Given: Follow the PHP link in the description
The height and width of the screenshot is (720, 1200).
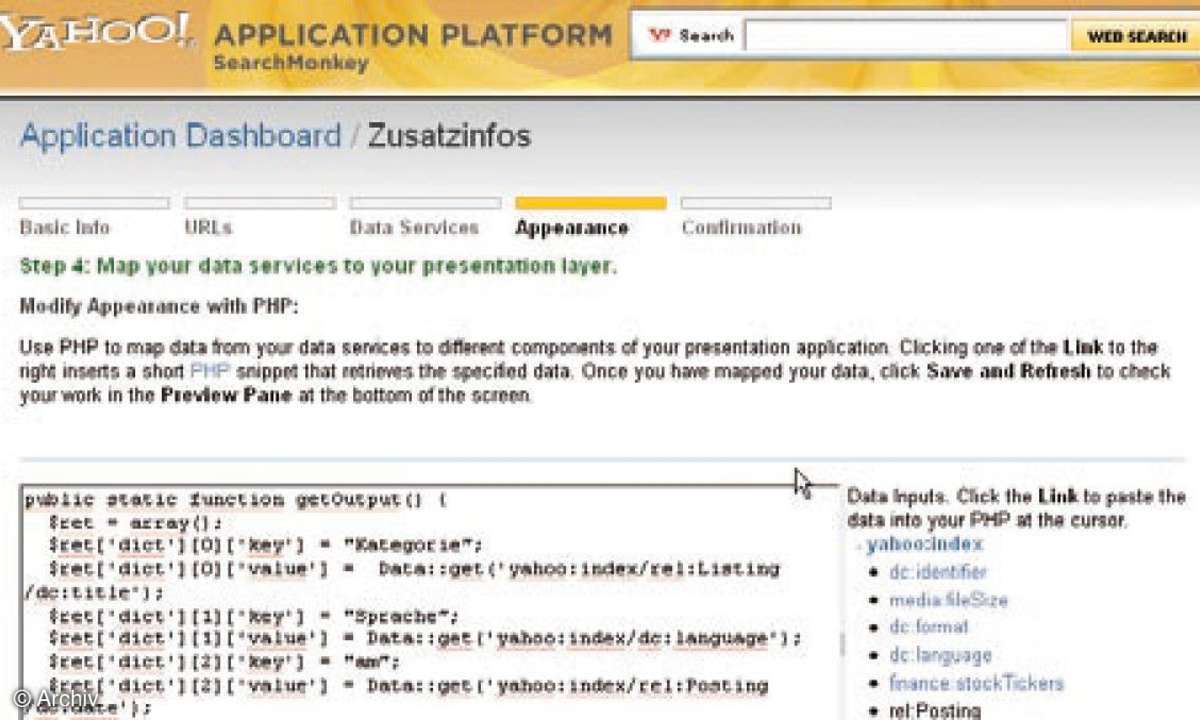Looking at the screenshot, I should [x=209, y=371].
